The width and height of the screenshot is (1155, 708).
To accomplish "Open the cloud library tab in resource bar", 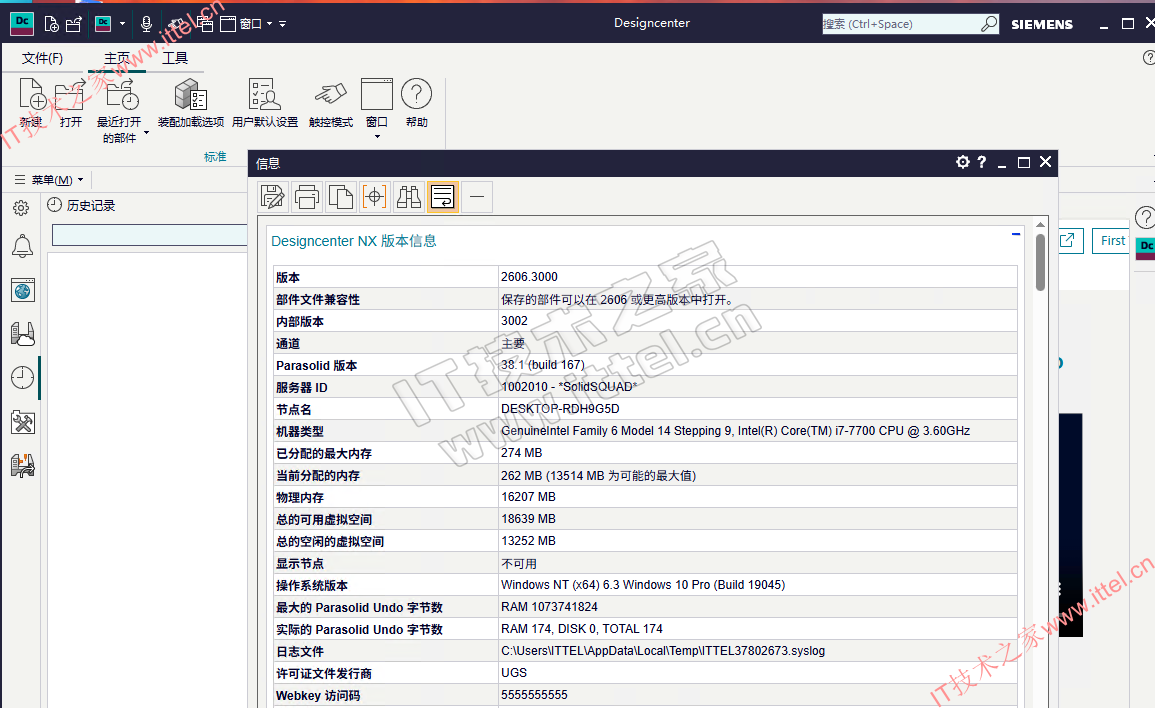I will [x=23, y=334].
